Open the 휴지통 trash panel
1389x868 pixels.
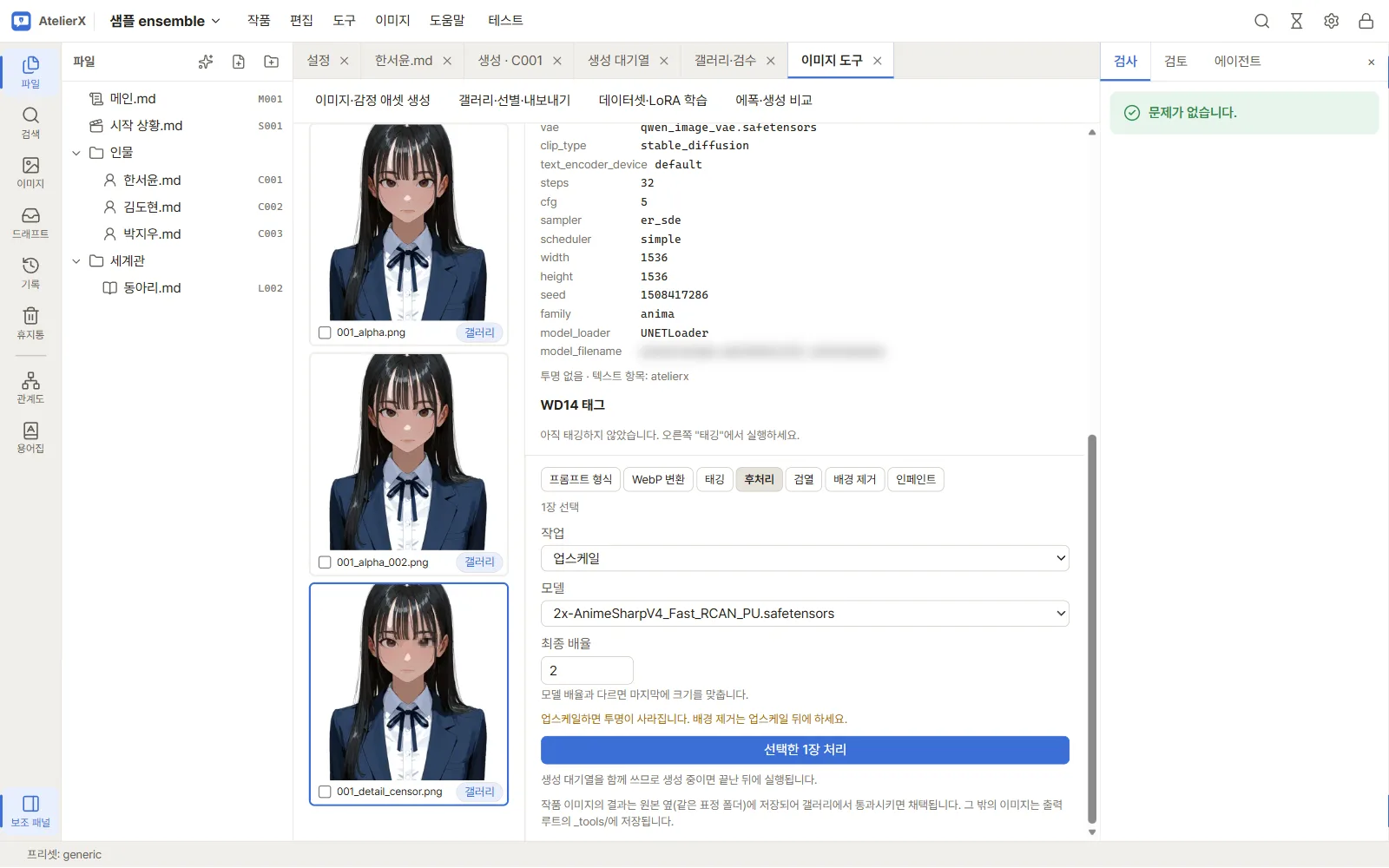30,323
